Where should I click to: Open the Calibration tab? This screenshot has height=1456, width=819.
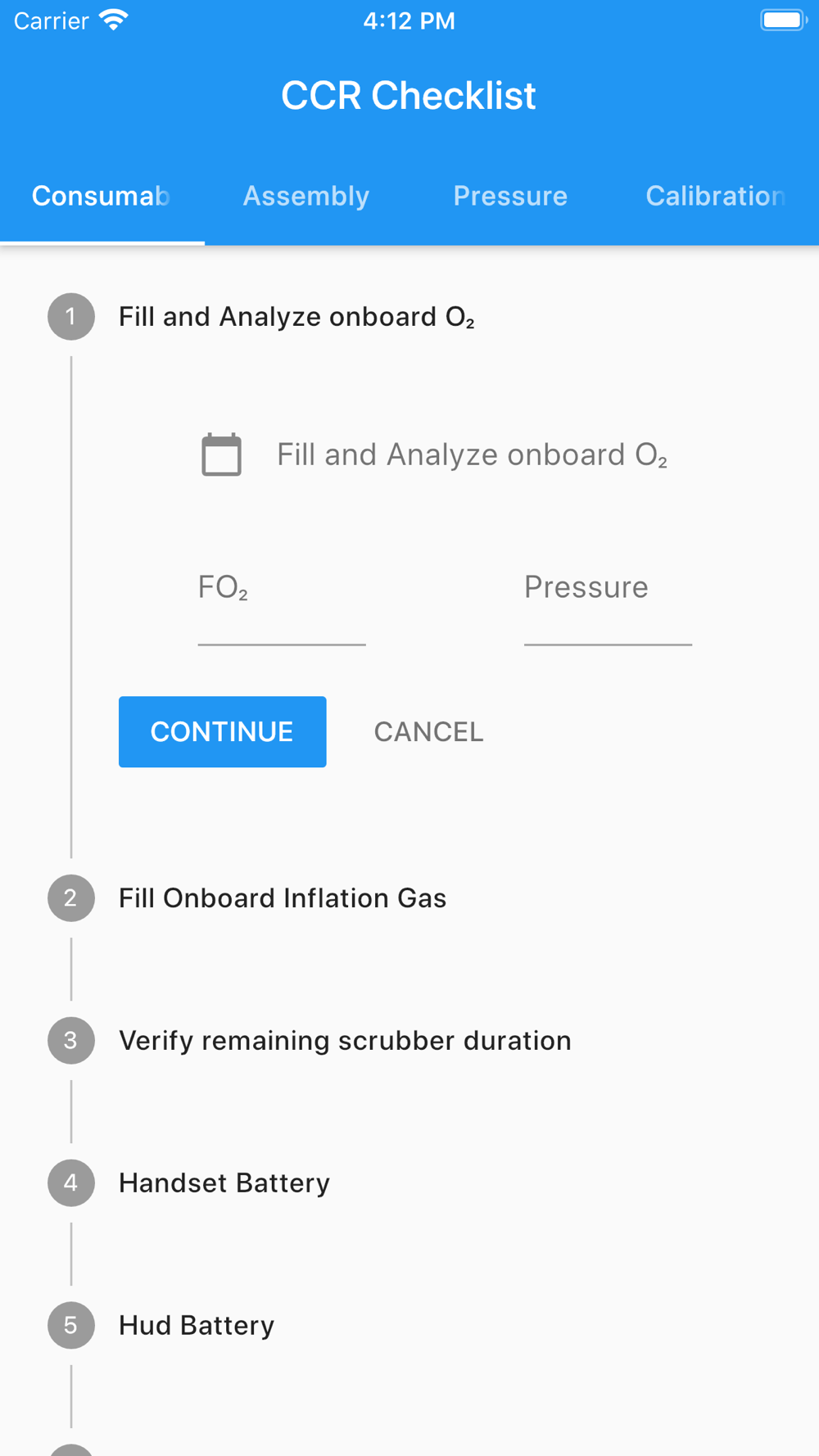(716, 197)
